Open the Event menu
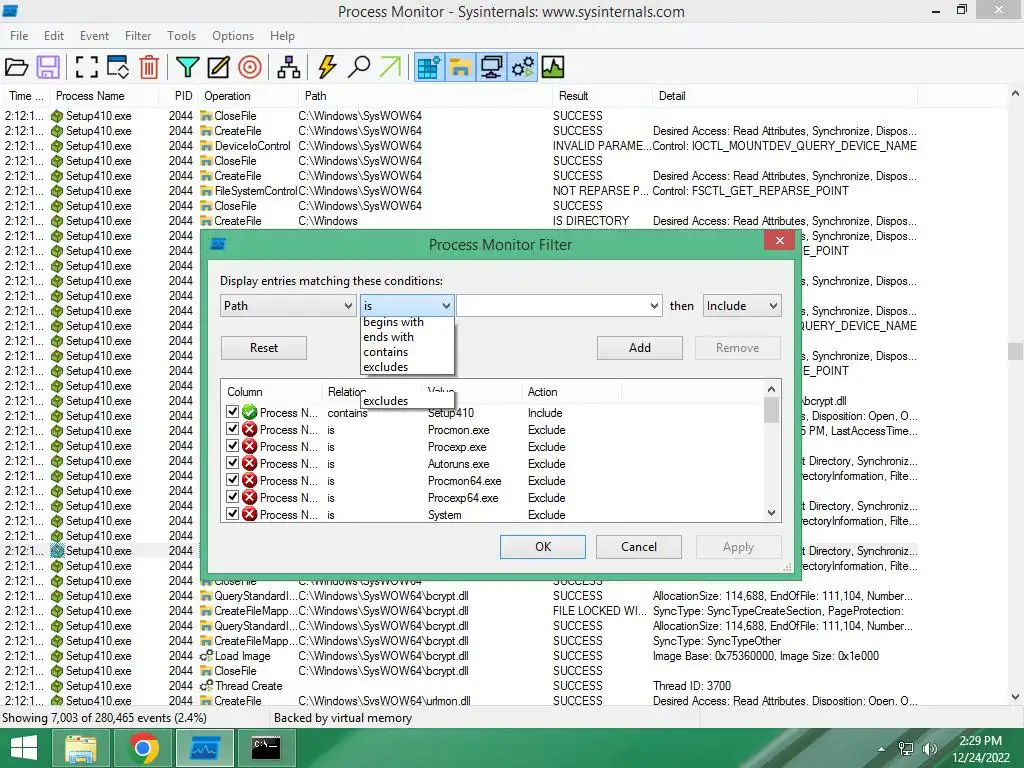This screenshot has width=1024, height=768. (94, 36)
